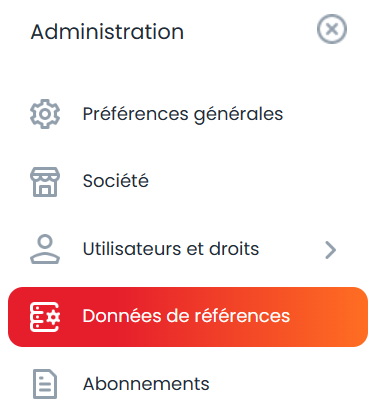Close the Administration panel with the X icon
This screenshot has height=410, width=373.
pos(332,29)
